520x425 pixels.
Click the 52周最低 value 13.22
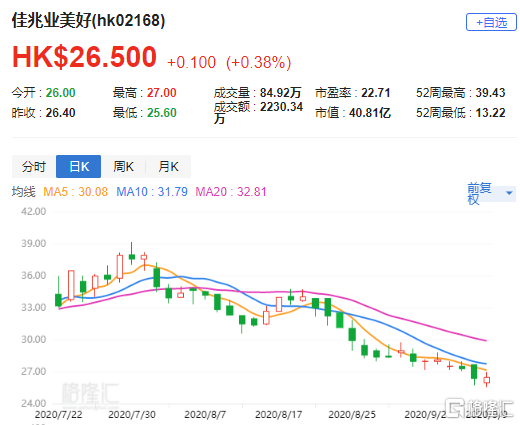click(x=490, y=113)
